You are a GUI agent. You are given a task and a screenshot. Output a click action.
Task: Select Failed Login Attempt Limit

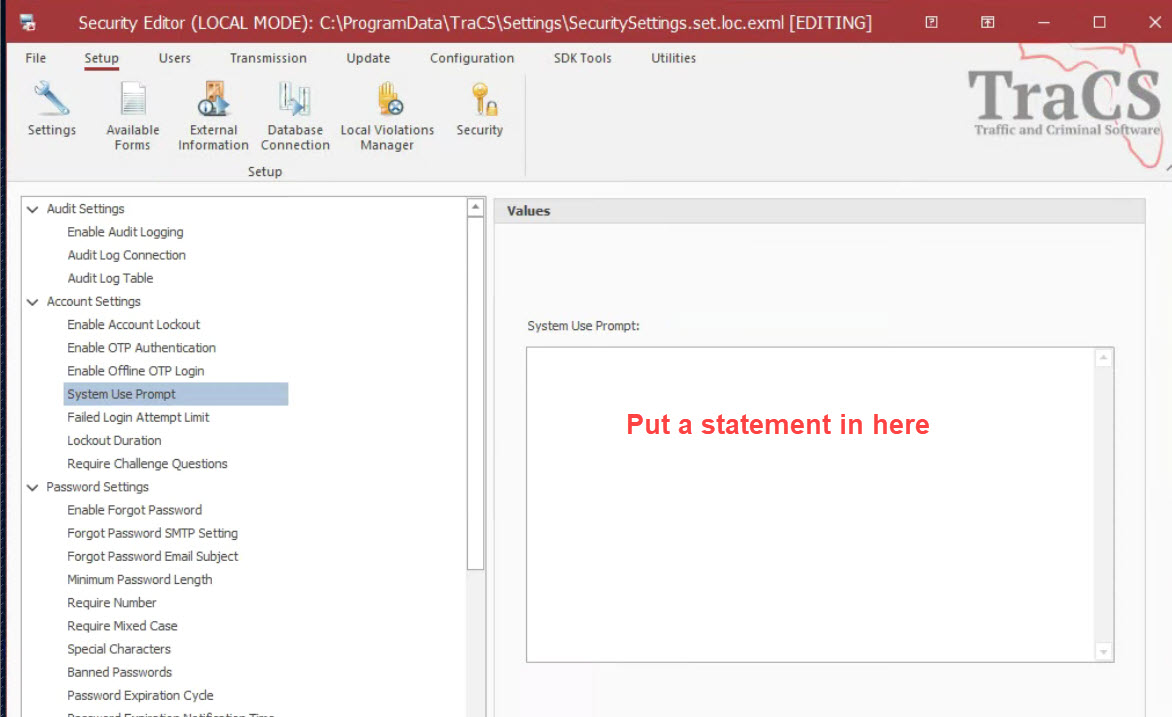pyautogui.click(x=138, y=417)
